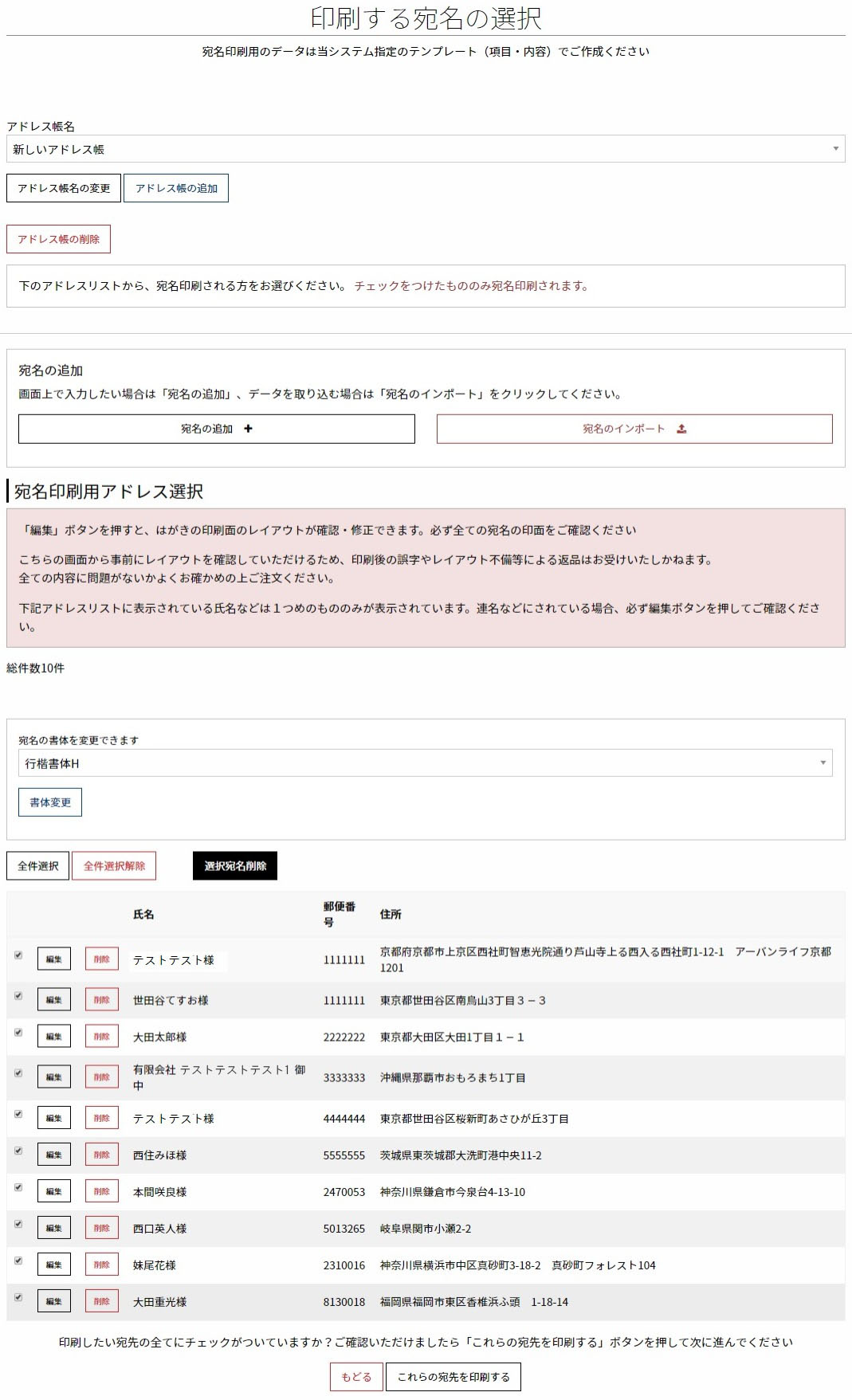Delete the 本間咲良様 entry
Image resolution: width=852 pixels, height=1400 pixels.
pyautogui.click(x=102, y=1191)
